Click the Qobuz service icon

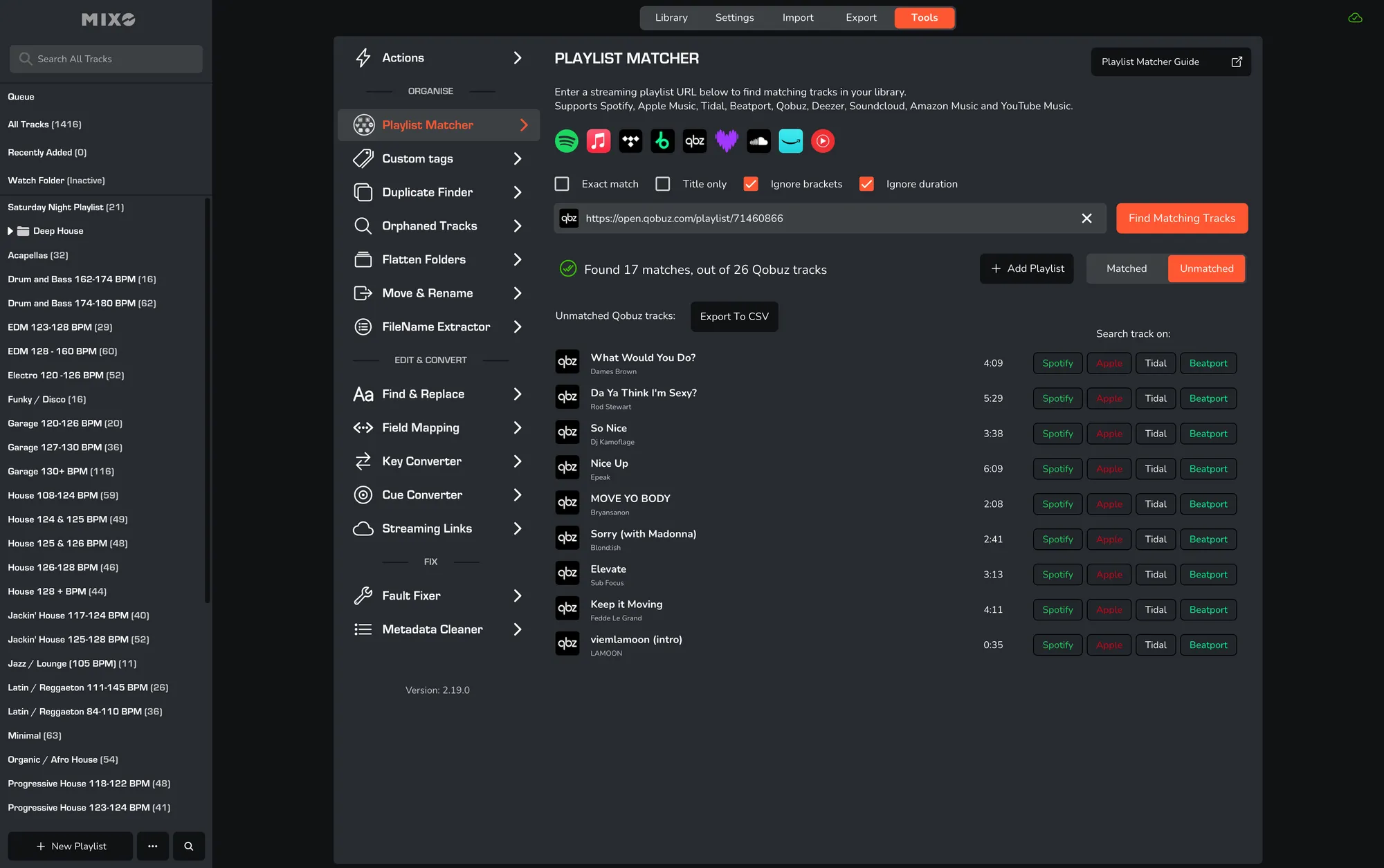[x=695, y=141]
